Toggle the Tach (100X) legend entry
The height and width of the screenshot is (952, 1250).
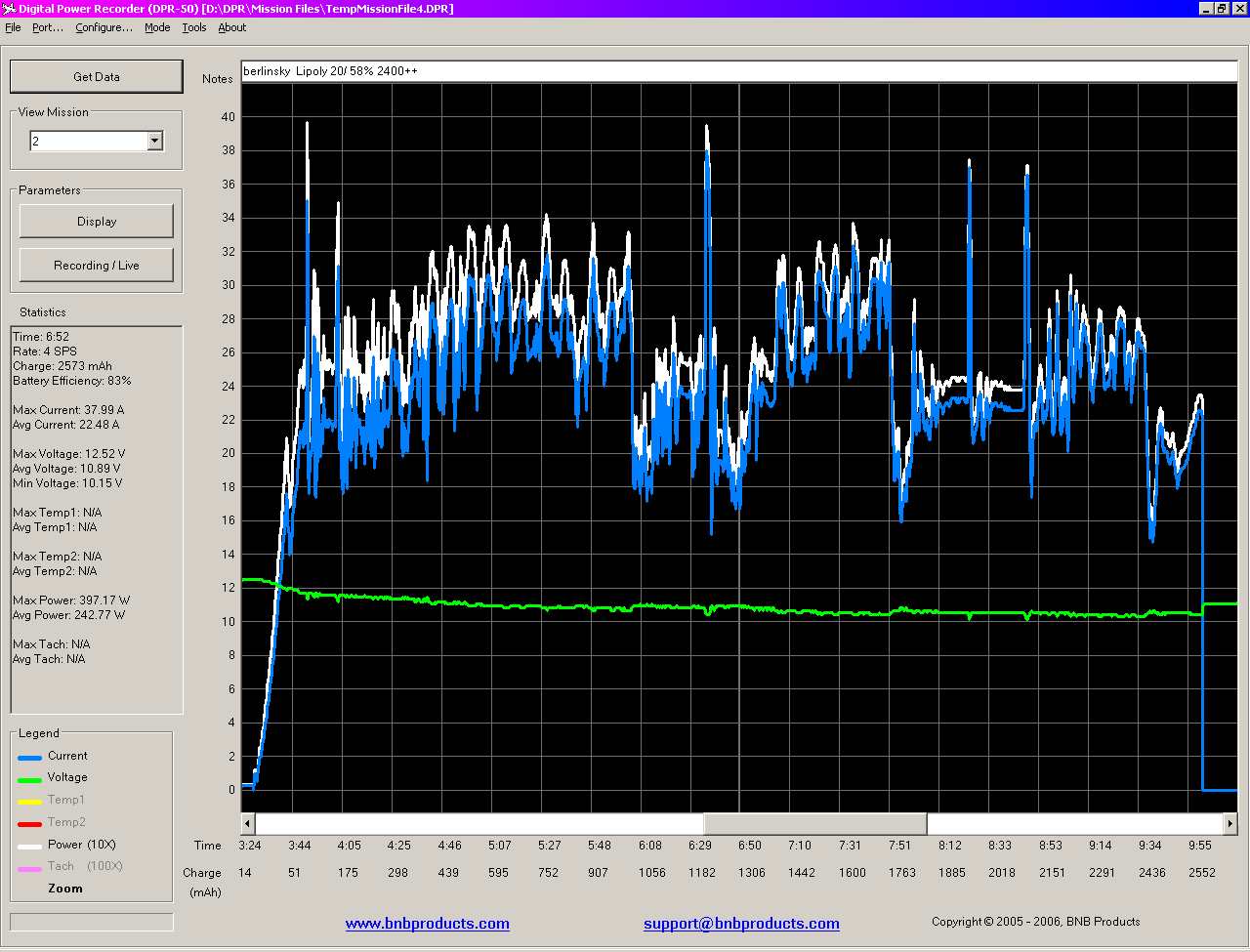tap(85, 866)
